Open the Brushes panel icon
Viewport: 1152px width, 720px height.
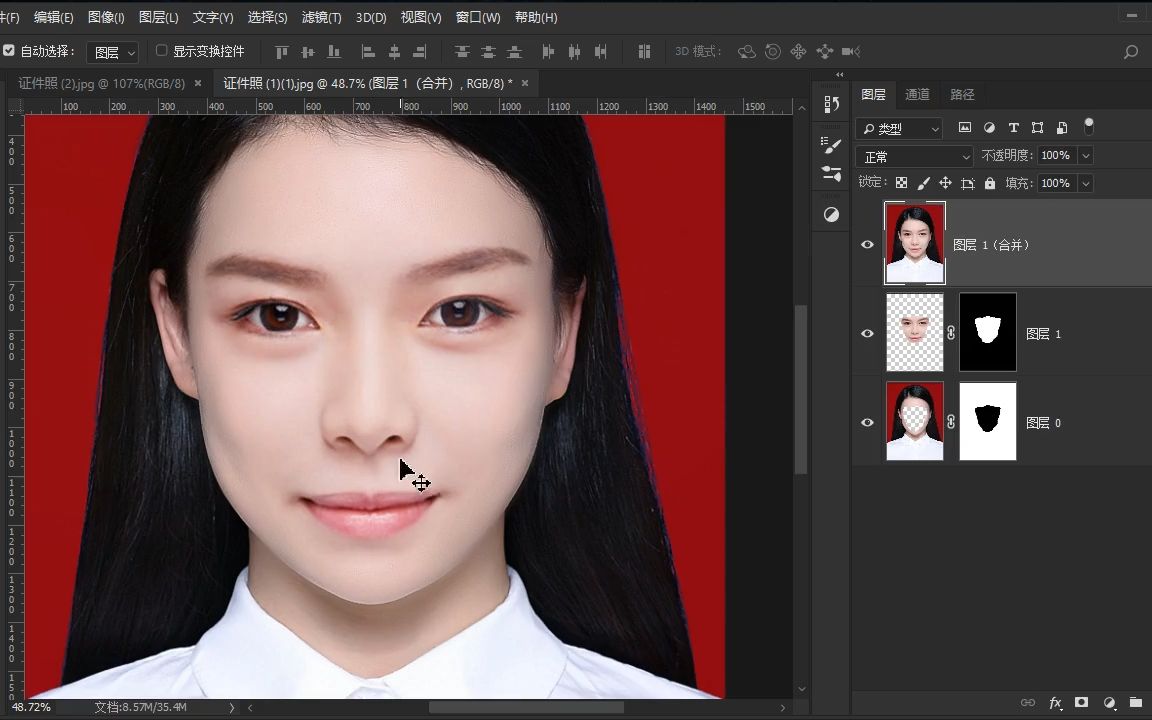(832, 145)
